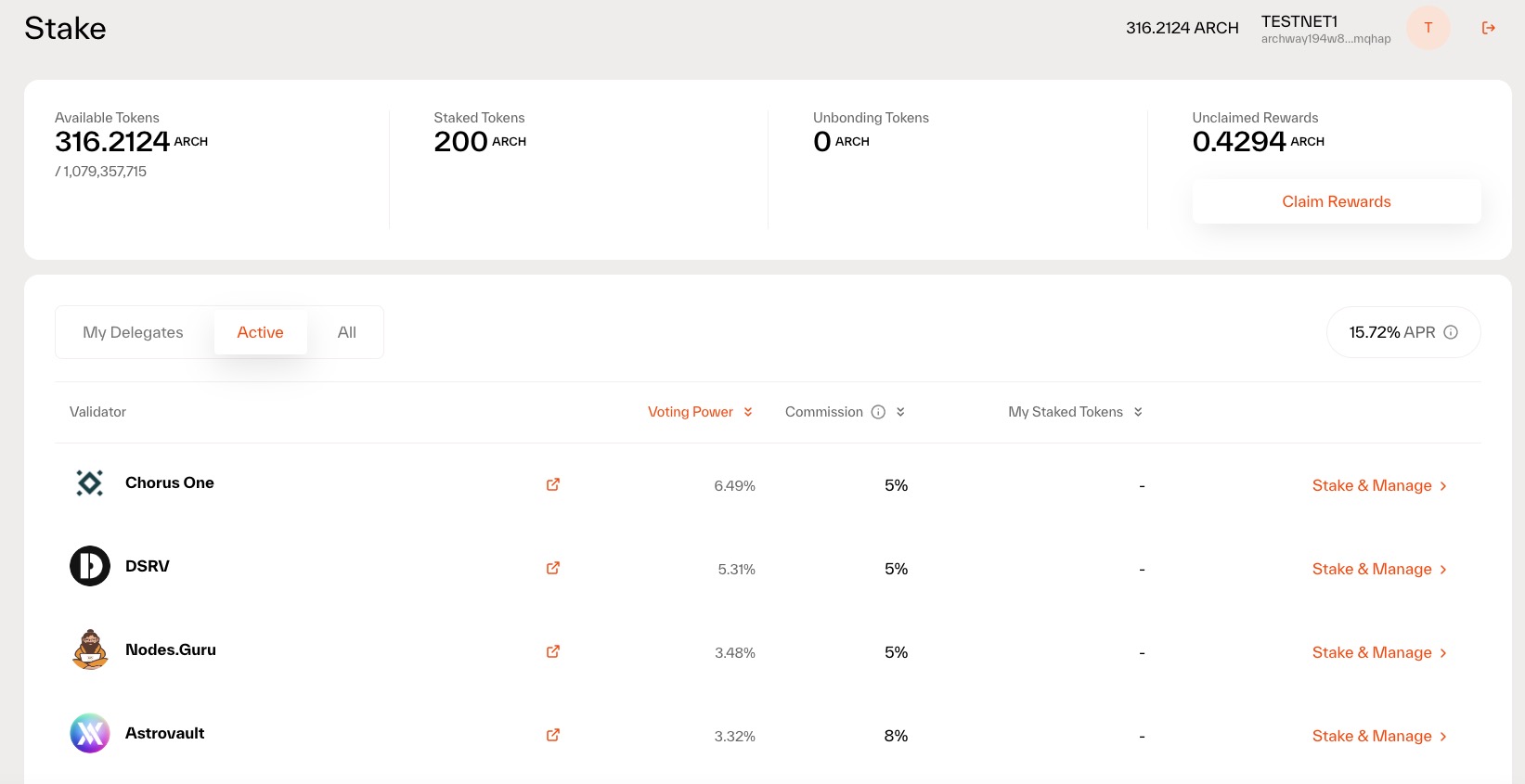1525x784 pixels.
Task: Click the Commission info icon
Action: tap(878, 412)
